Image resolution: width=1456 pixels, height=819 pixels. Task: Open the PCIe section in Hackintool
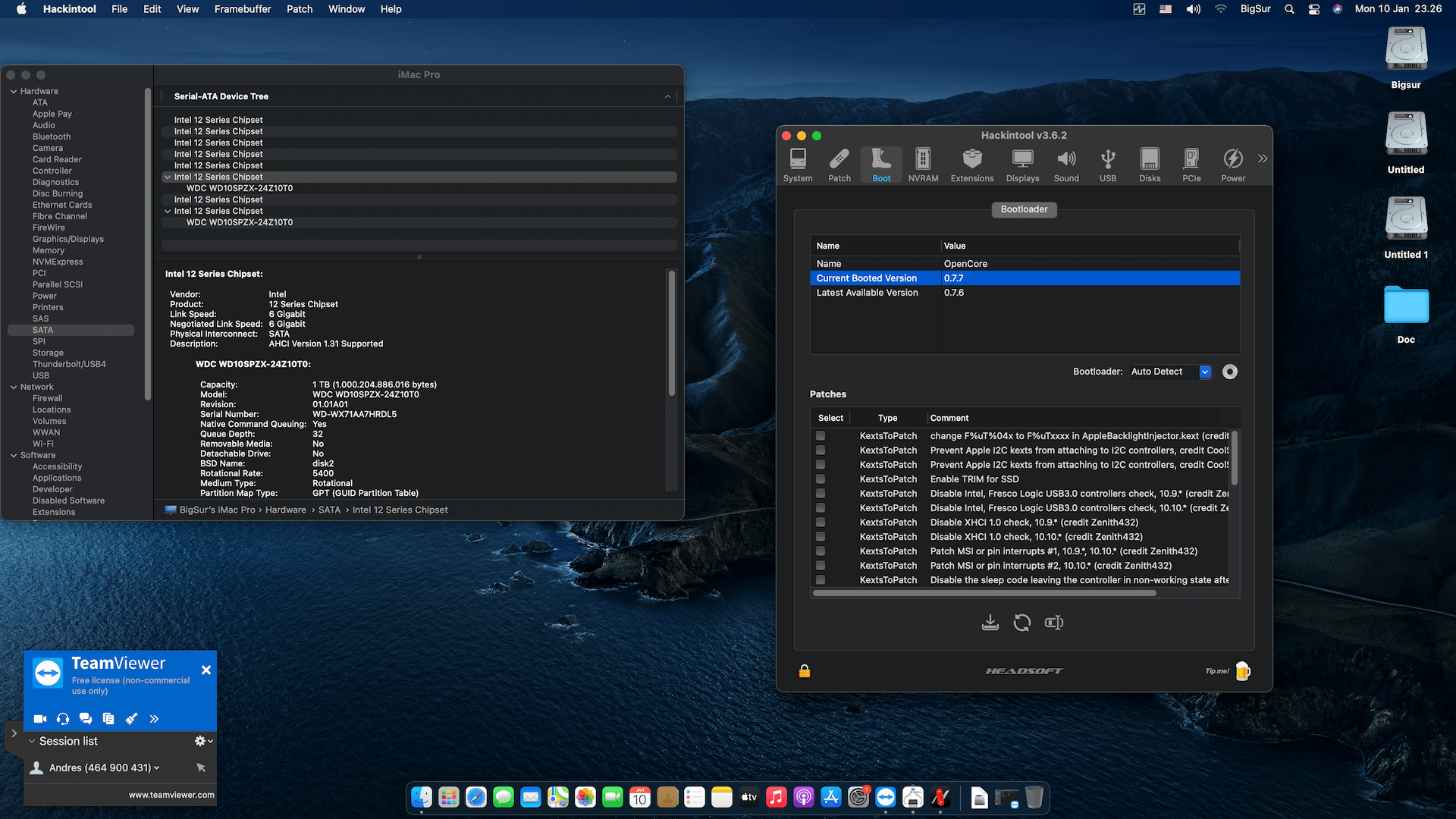1191,163
